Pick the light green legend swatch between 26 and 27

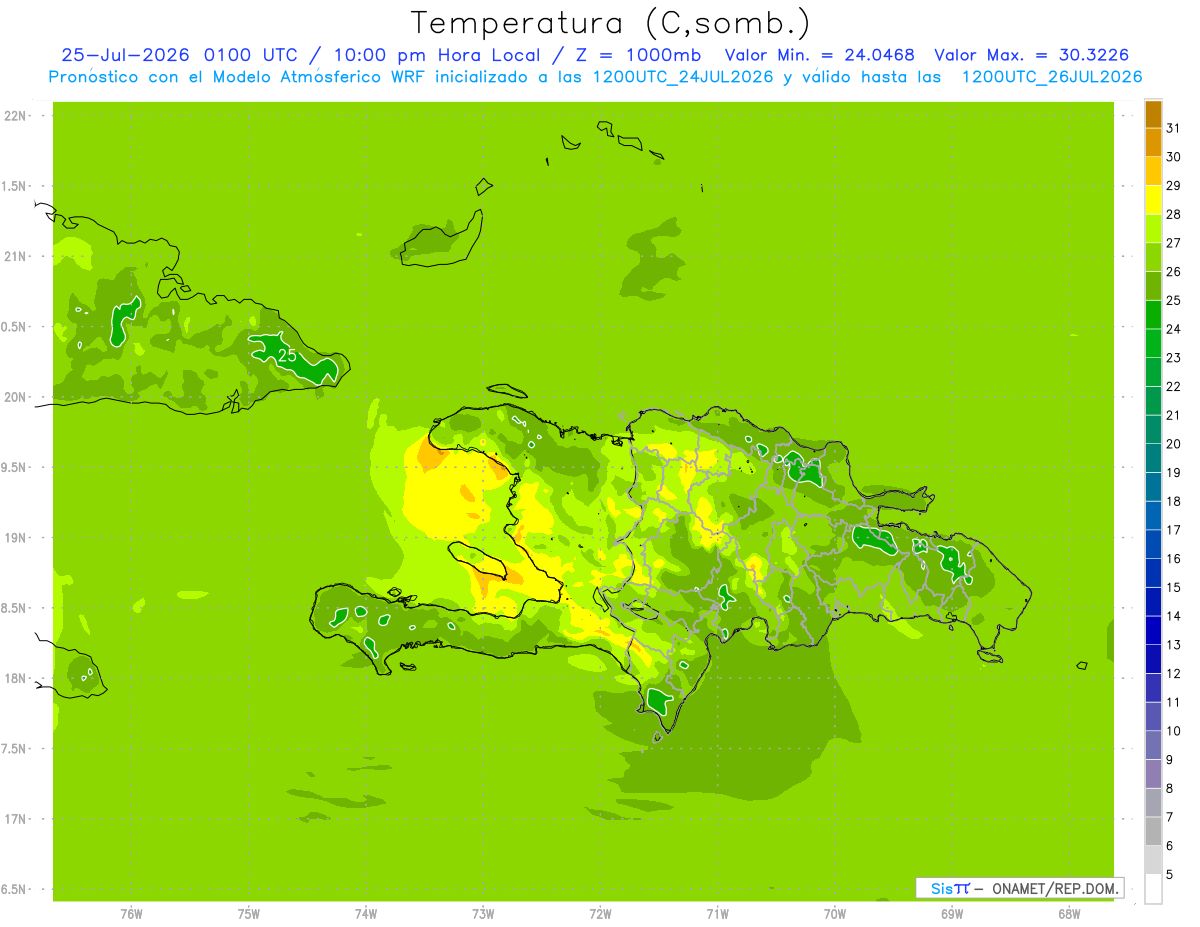1153,257
